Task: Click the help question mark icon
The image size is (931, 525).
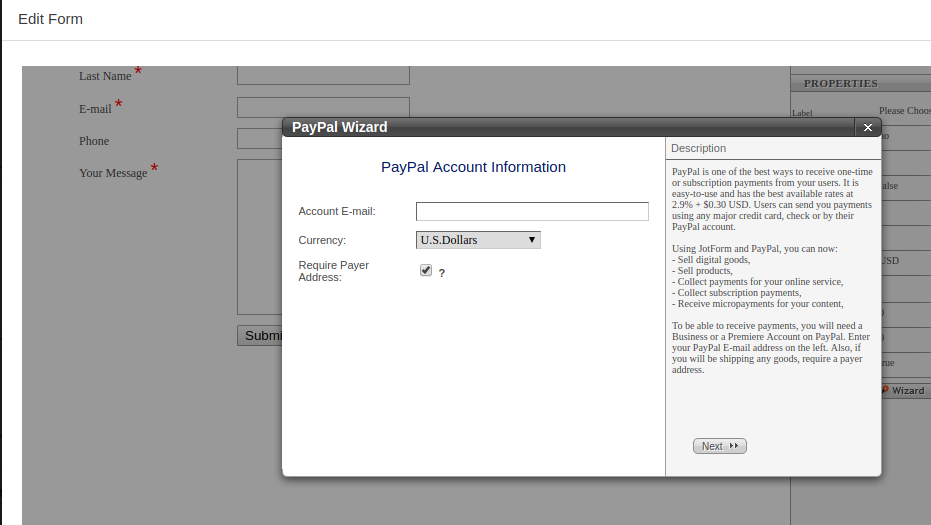Action: 441,273
